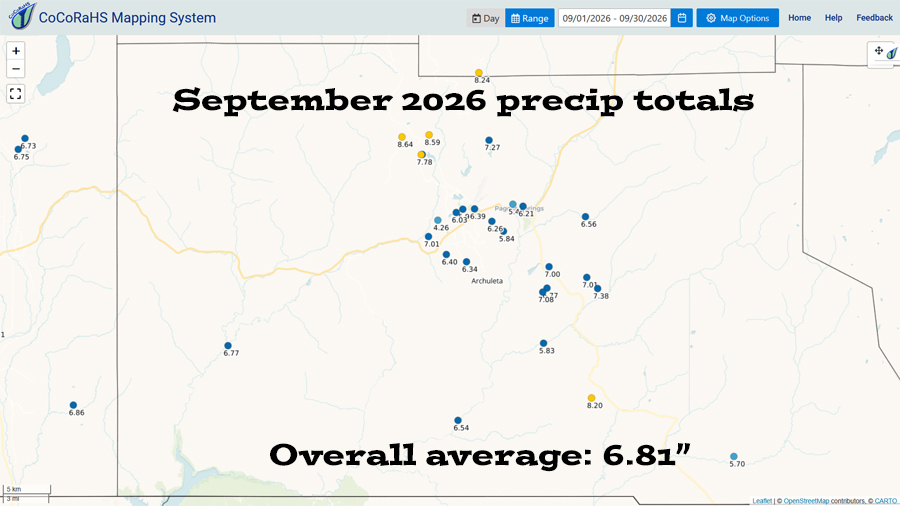This screenshot has width=900, height=506.
Task: Open the Help page
Action: pos(833,18)
